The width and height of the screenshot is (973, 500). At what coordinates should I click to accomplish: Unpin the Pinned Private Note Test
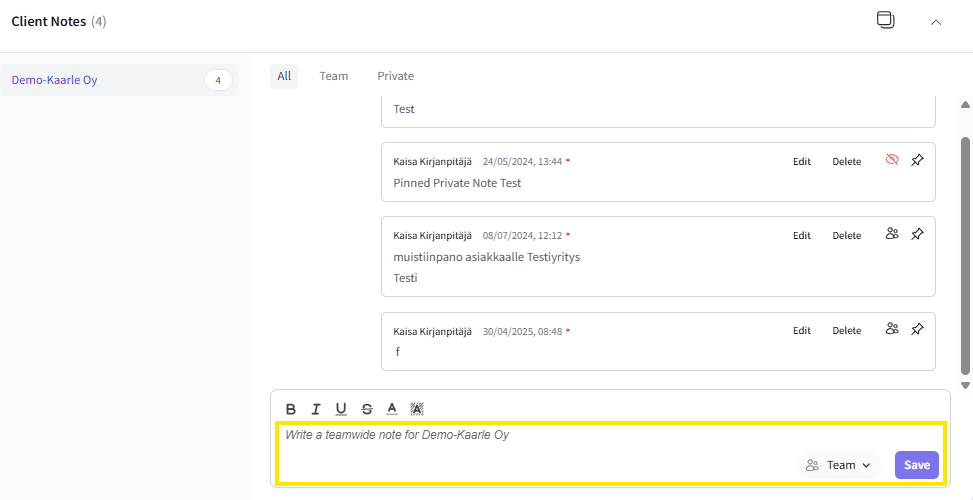tap(918, 160)
